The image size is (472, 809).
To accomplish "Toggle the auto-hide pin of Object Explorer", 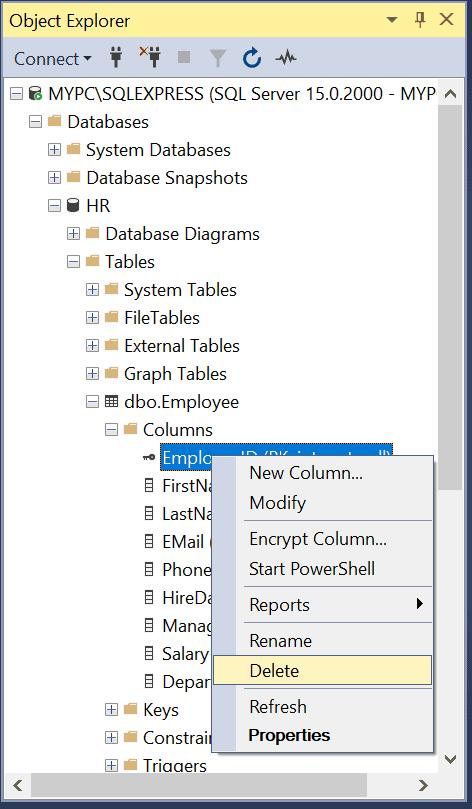I will click(x=420, y=20).
